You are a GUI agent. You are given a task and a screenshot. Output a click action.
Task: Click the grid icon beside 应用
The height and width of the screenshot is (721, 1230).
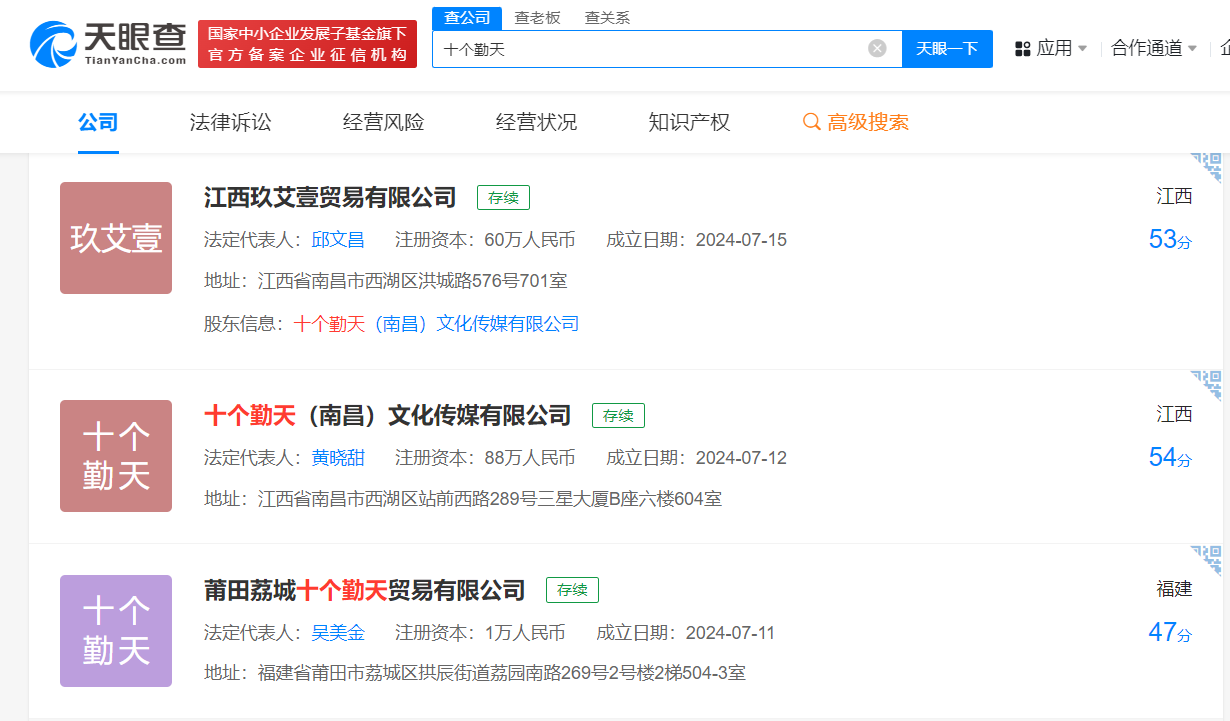coord(1020,47)
